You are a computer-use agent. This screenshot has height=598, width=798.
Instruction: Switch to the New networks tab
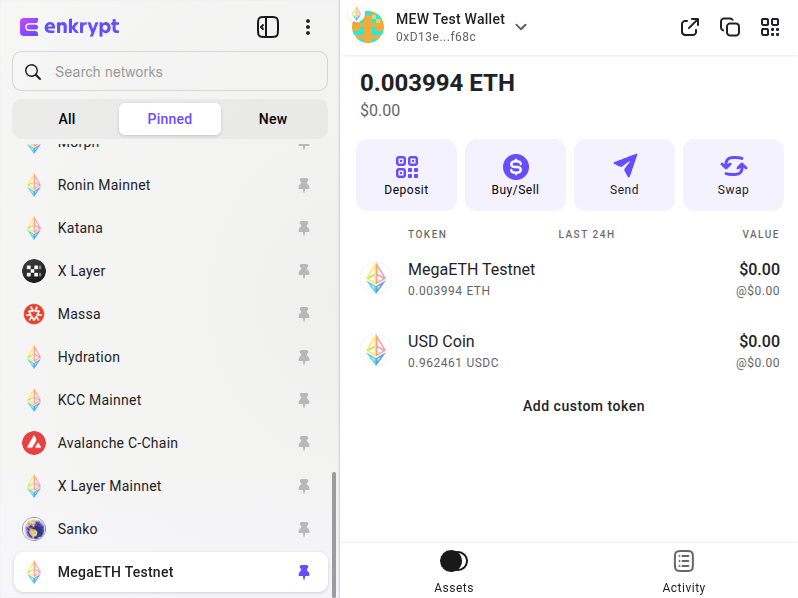273,119
